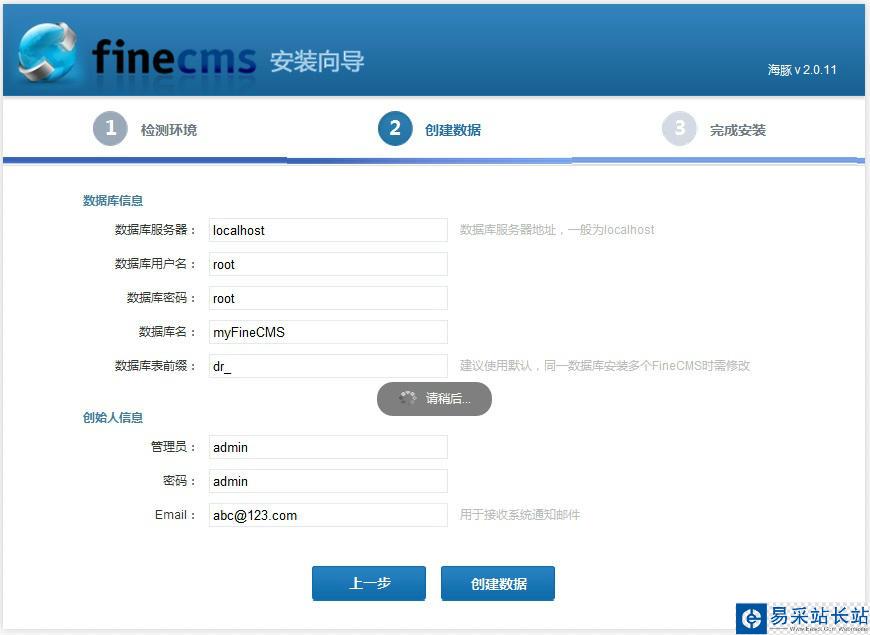Click the 用于接收系统通知邮件 hint text
The height and width of the screenshot is (635, 870).
pos(519,515)
